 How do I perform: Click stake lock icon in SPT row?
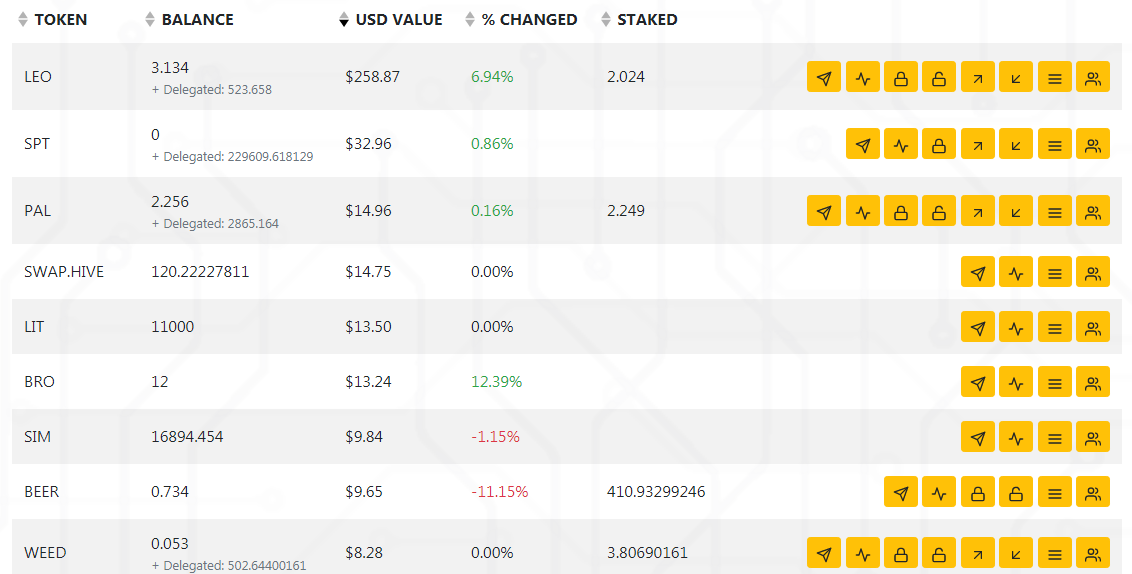point(939,144)
